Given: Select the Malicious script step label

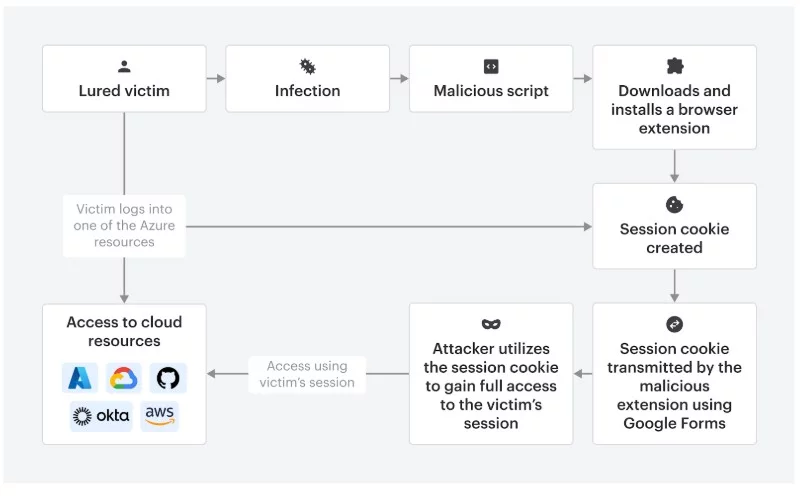Looking at the screenshot, I should pyautogui.click(x=491, y=91).
